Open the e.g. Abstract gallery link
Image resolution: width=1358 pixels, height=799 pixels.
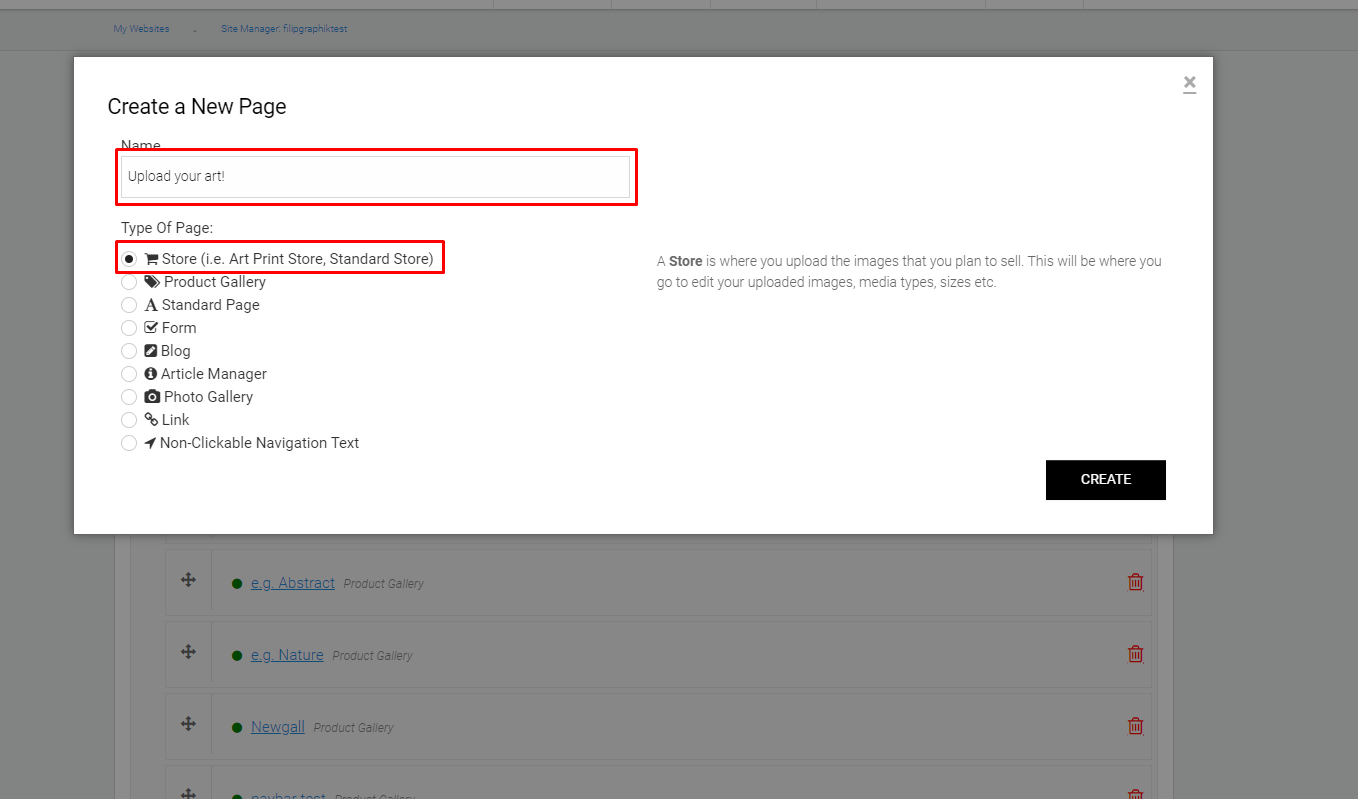(292, 583)
